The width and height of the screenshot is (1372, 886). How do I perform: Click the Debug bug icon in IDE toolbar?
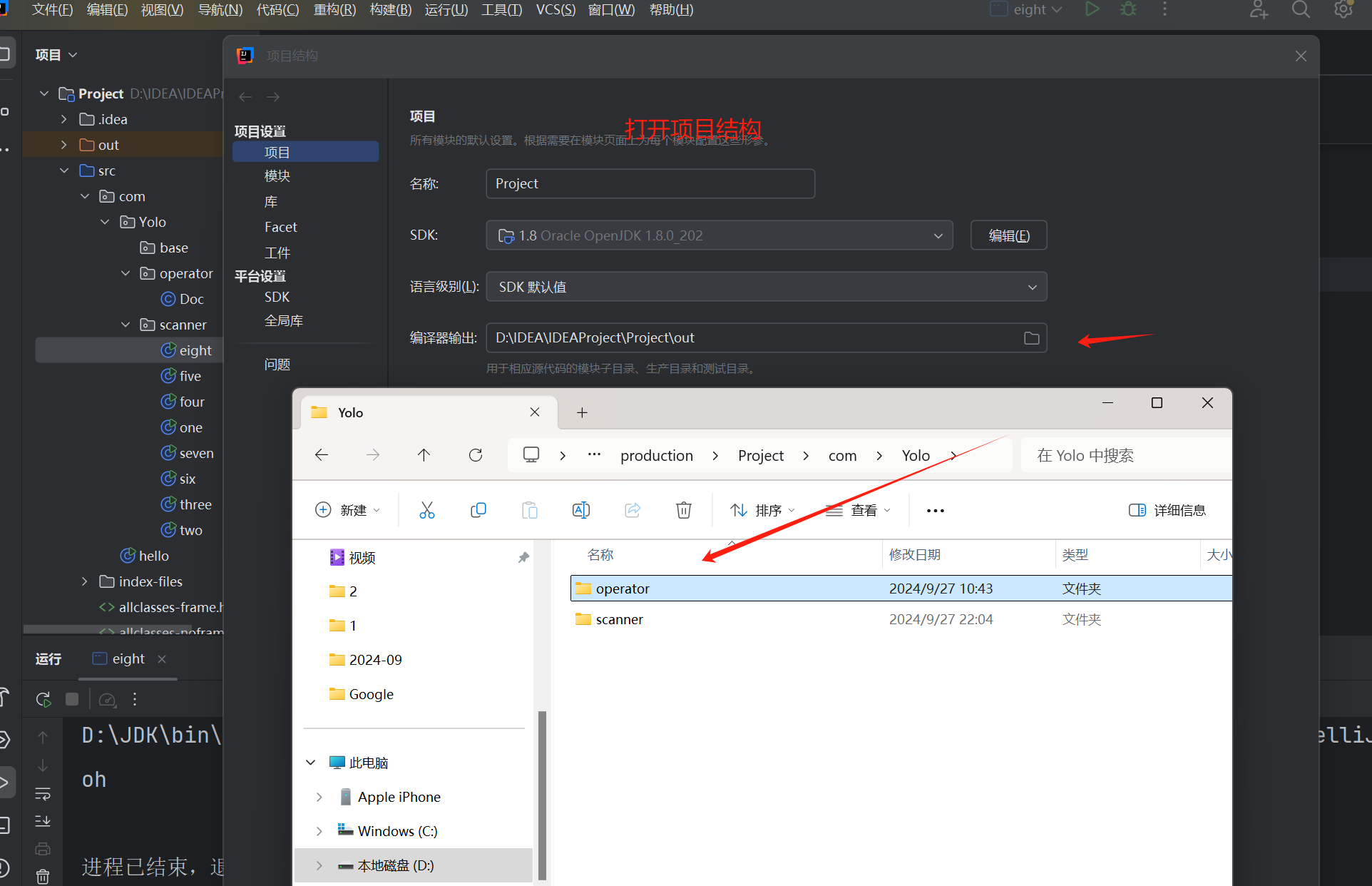pyautogui.click(x=1128, y=9)
